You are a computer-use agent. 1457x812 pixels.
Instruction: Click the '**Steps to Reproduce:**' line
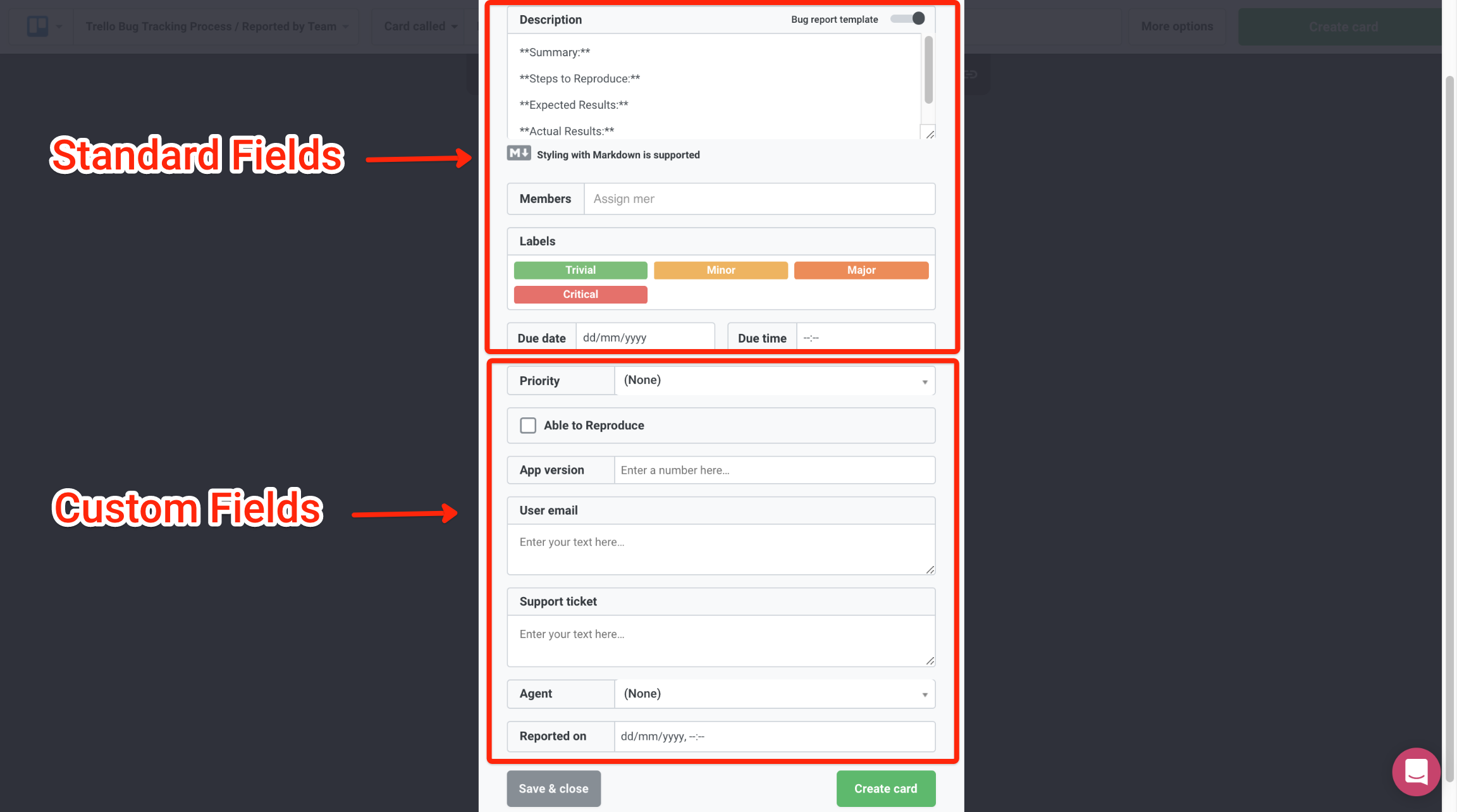pyautogui.click(x=580, y=78)
